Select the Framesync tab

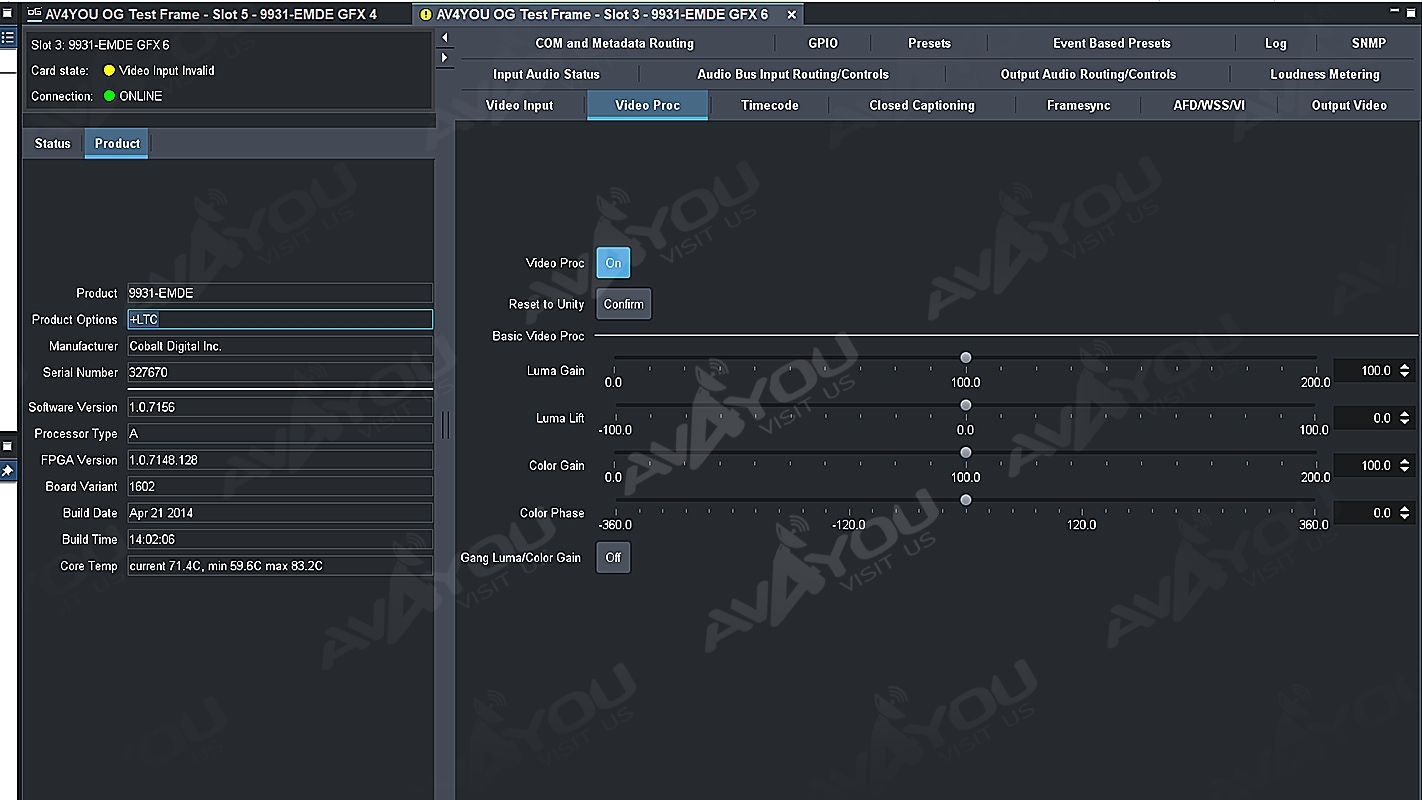[1078, 105]
